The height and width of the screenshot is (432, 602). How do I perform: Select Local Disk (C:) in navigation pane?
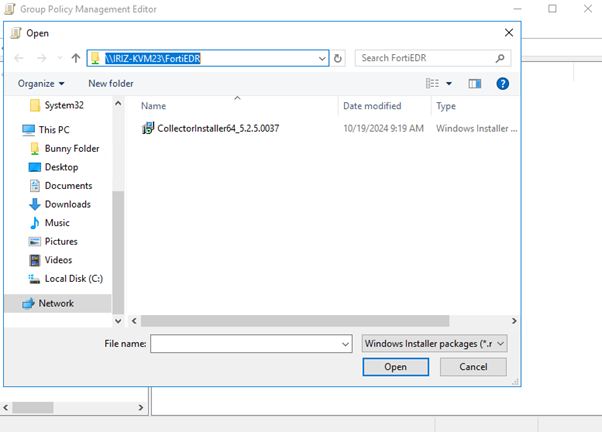[74, 279]
